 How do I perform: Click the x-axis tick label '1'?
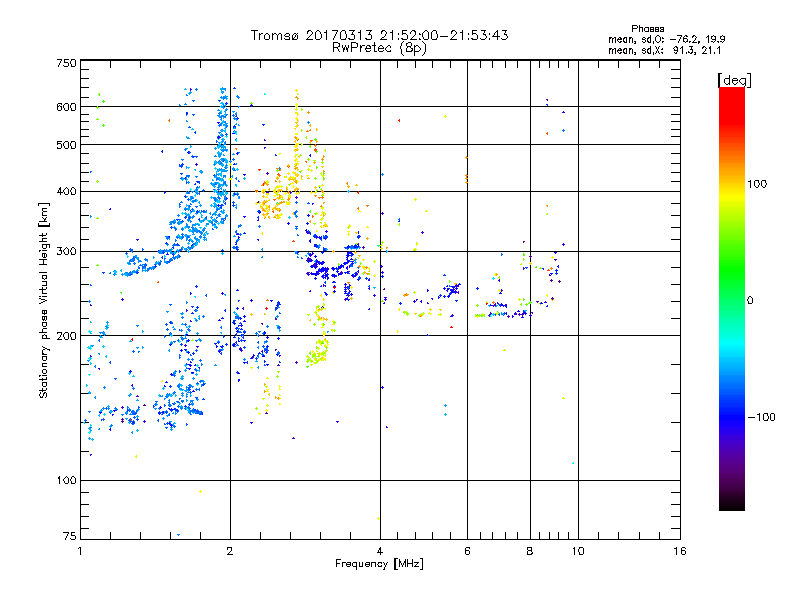click(80, 551)
